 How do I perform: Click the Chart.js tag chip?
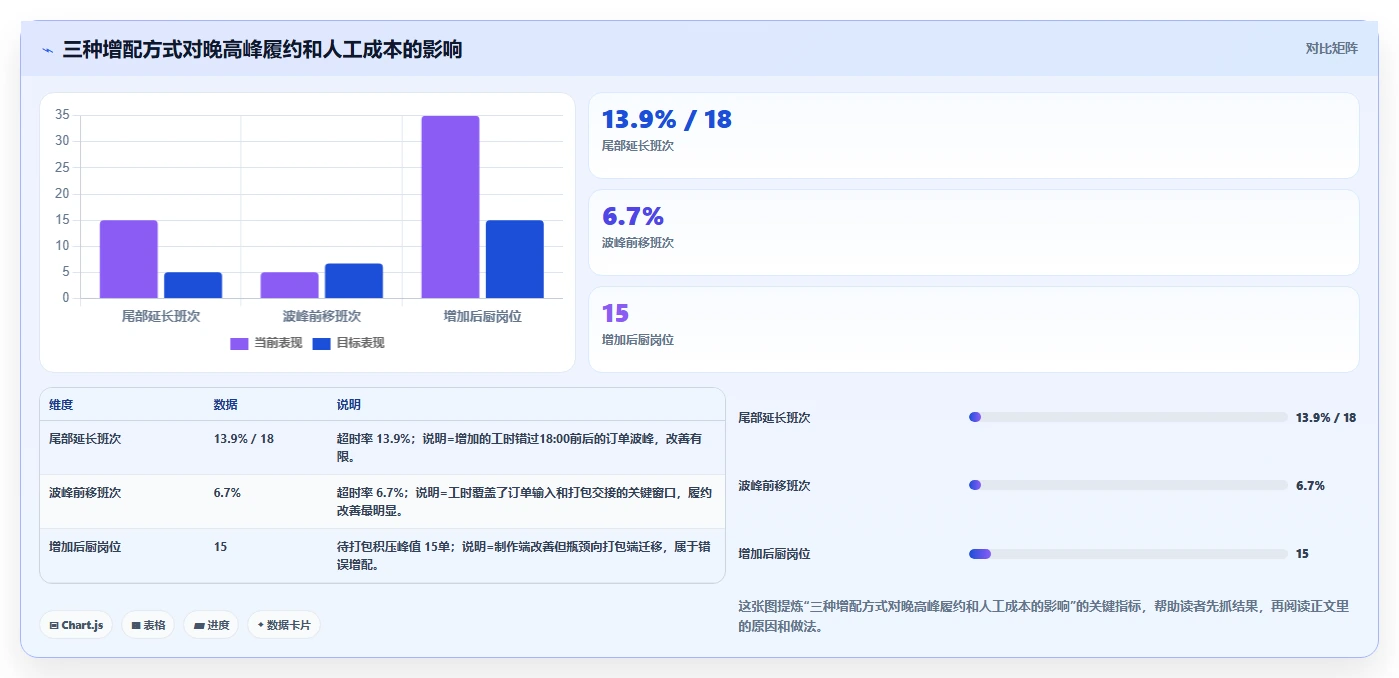(77, 625)
